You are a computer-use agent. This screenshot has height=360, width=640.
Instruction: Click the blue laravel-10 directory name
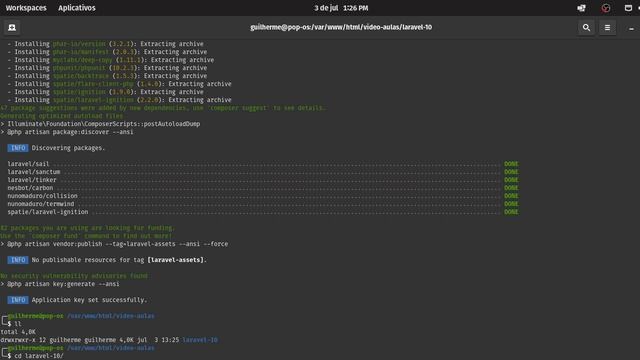(200, 340)
